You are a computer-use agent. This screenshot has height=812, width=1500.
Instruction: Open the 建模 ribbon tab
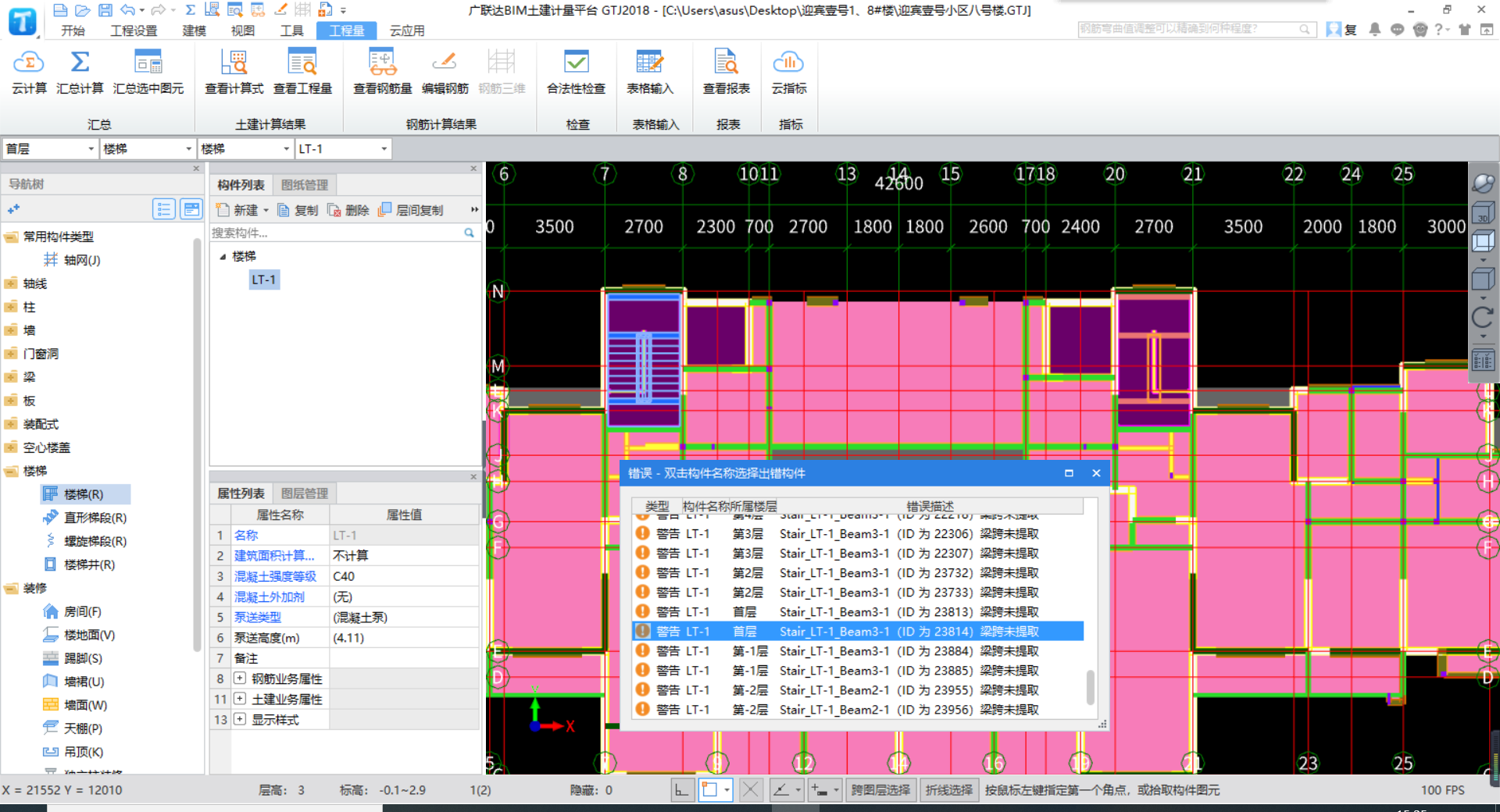click(194, 30)
